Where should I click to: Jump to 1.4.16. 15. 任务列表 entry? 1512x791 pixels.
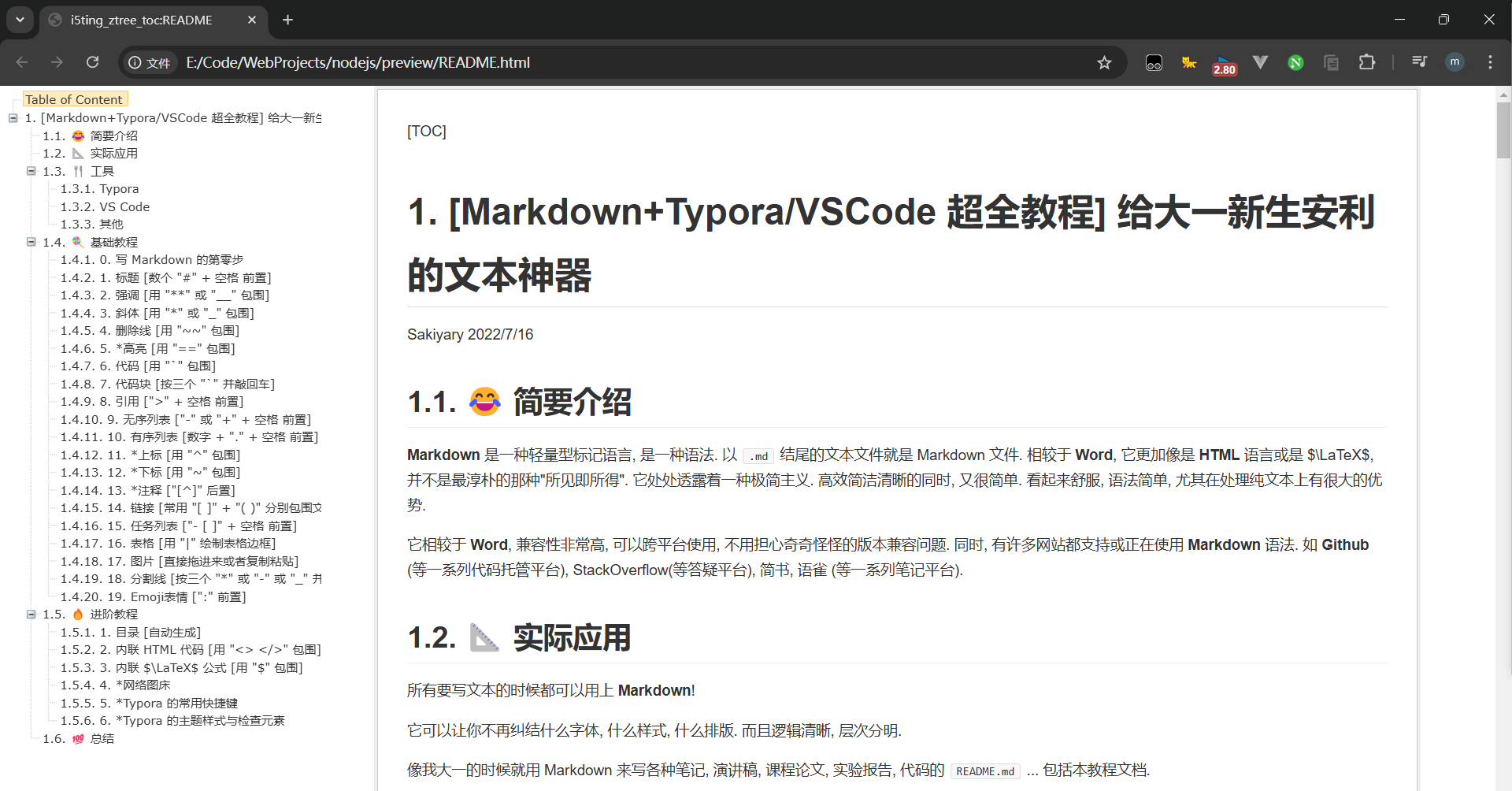tap(179, 525)
